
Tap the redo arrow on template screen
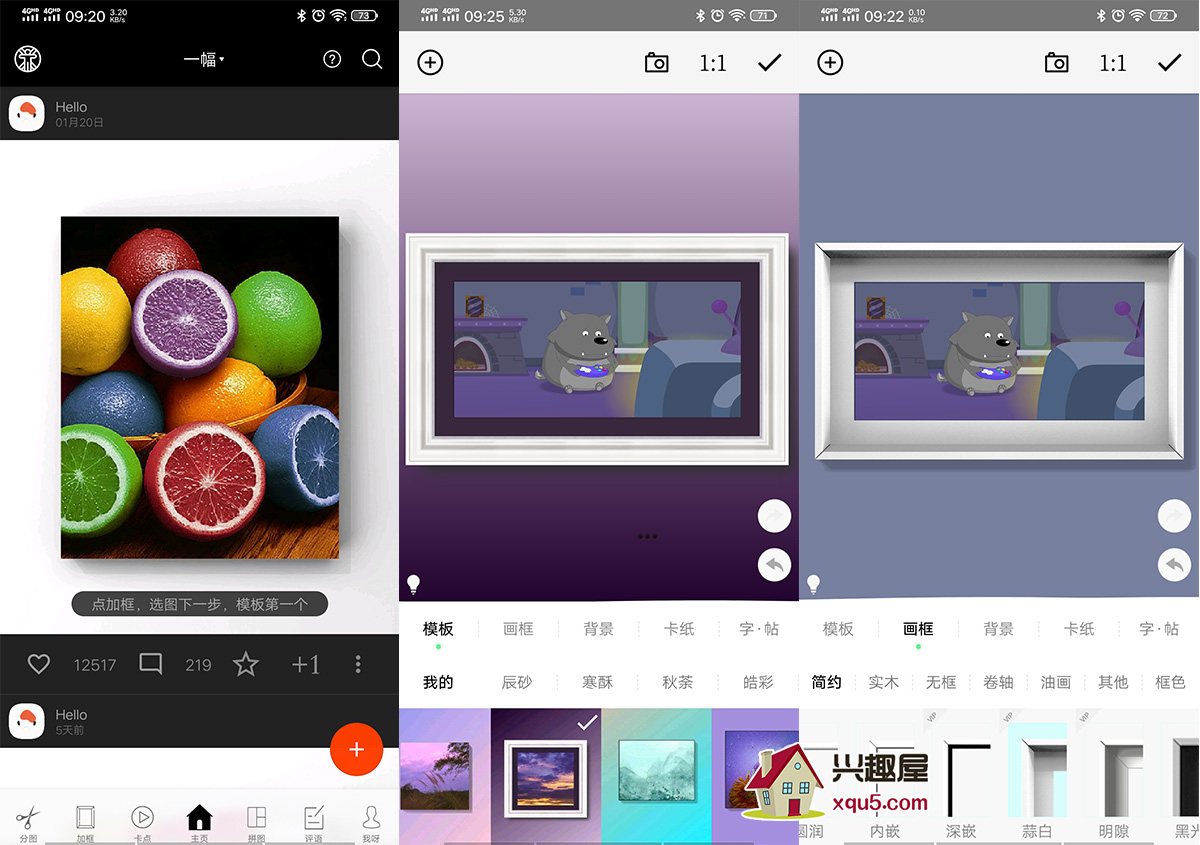click(x=775, y=516)
